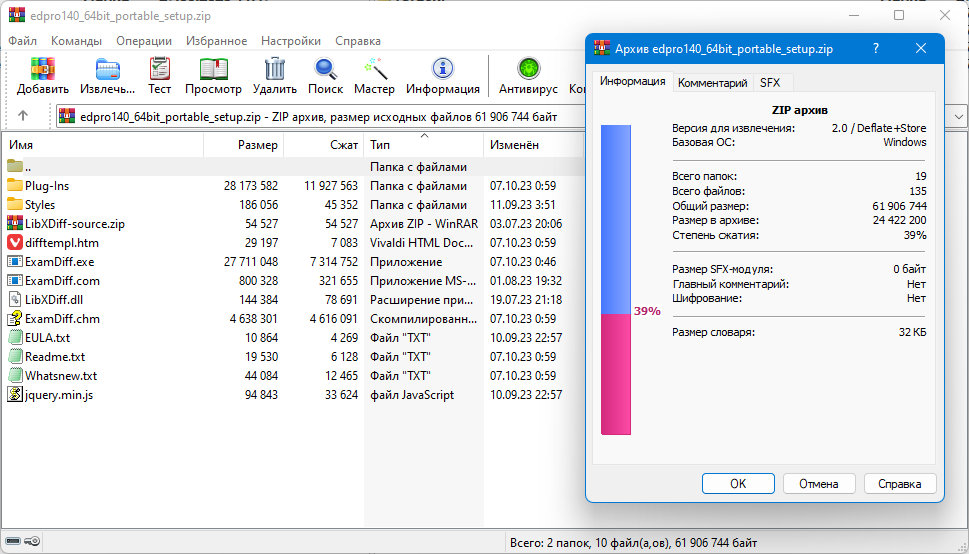Click ExamDiff.chm date 07.10.23 0:59
Viewport: 969px width, 554px height.
click(523, 318)
